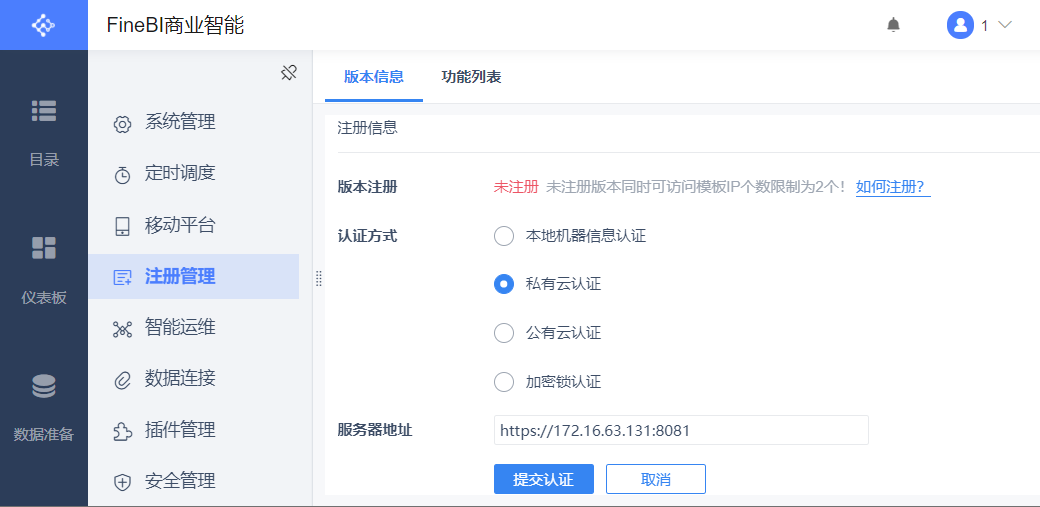Click the 定时调度 timer icon
Screen dimensions: 1040x507
(x=122, y=175)
